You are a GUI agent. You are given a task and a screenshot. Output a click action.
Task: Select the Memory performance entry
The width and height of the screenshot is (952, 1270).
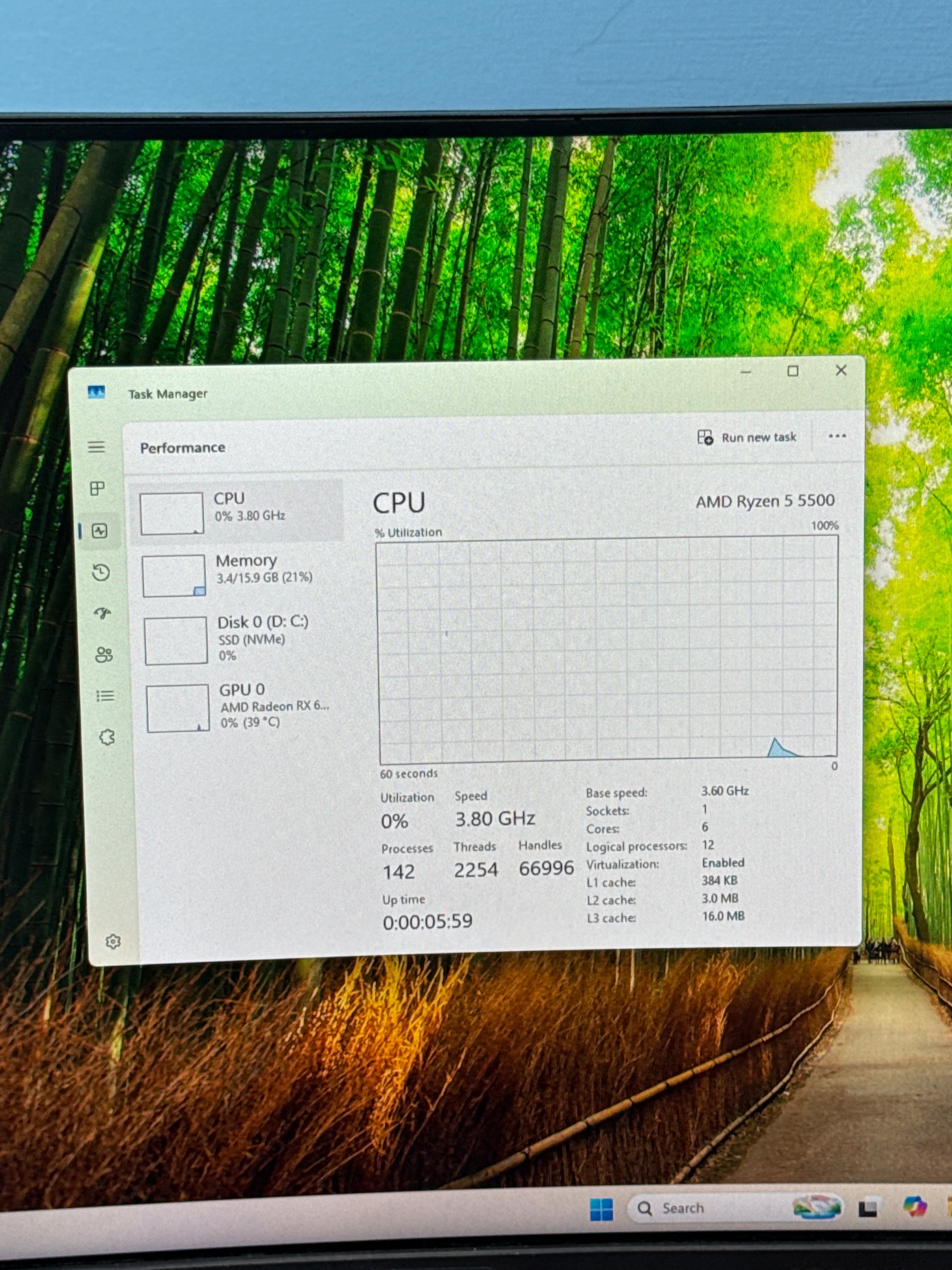[x=238, y=574]
